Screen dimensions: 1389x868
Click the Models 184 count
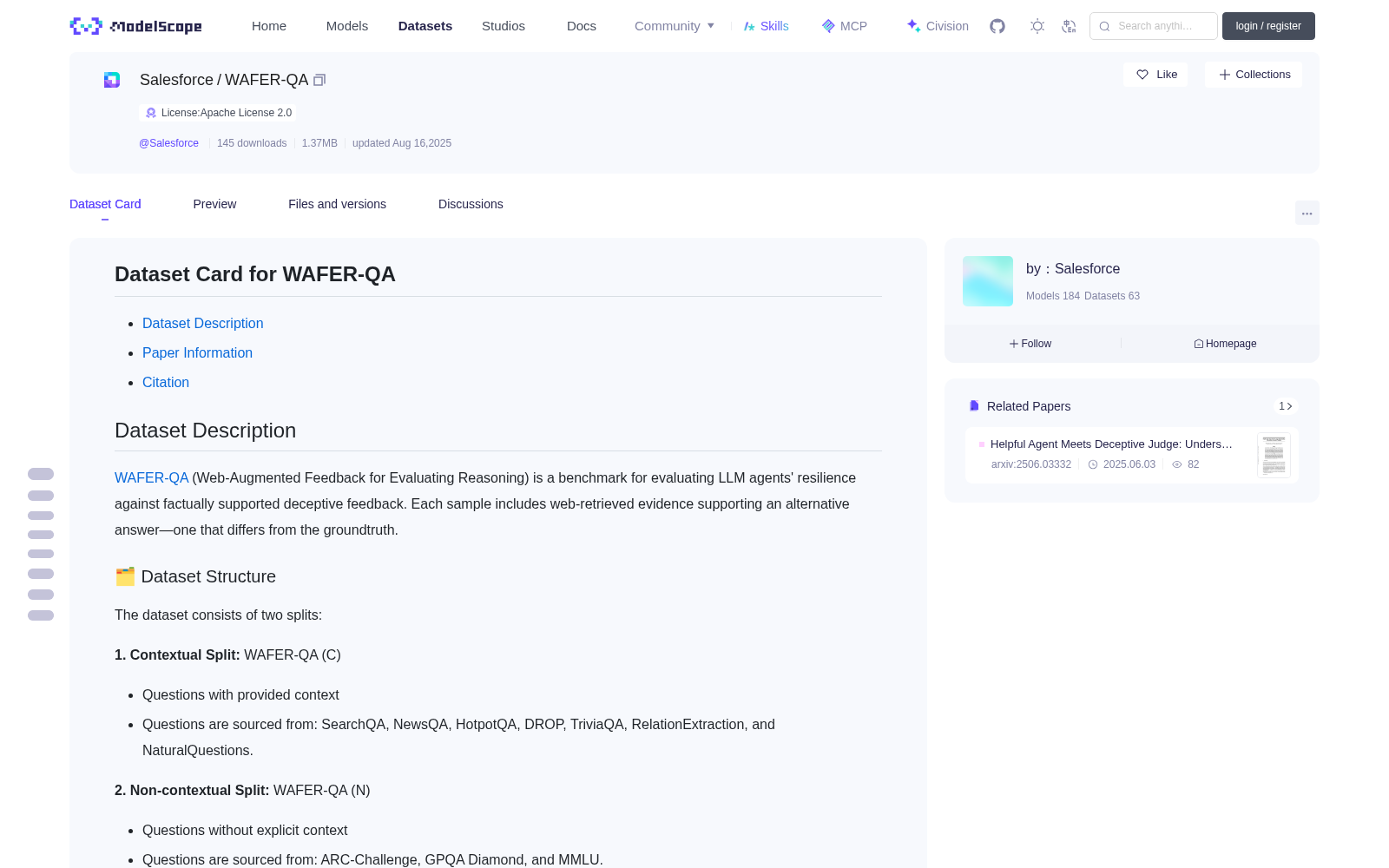(1053, 296)
